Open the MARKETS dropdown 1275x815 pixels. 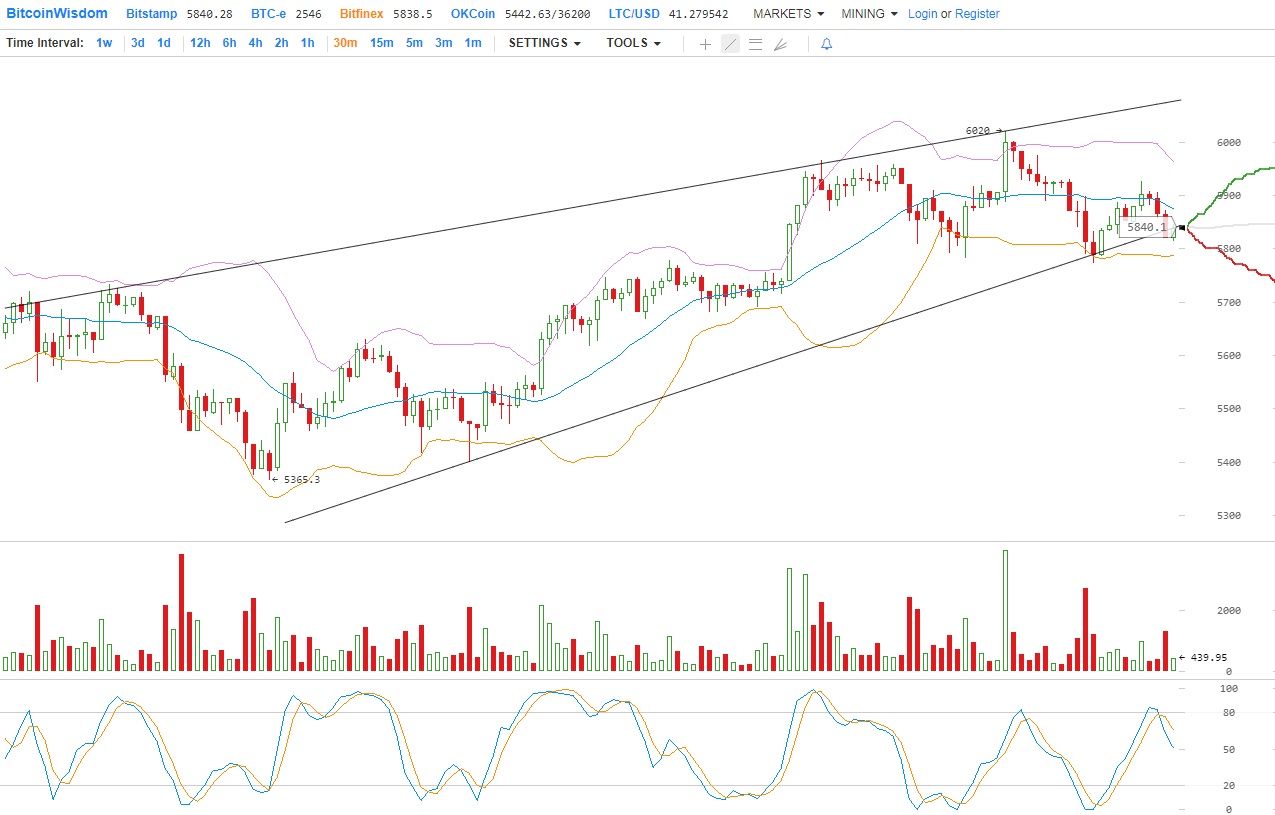point(788,14)
